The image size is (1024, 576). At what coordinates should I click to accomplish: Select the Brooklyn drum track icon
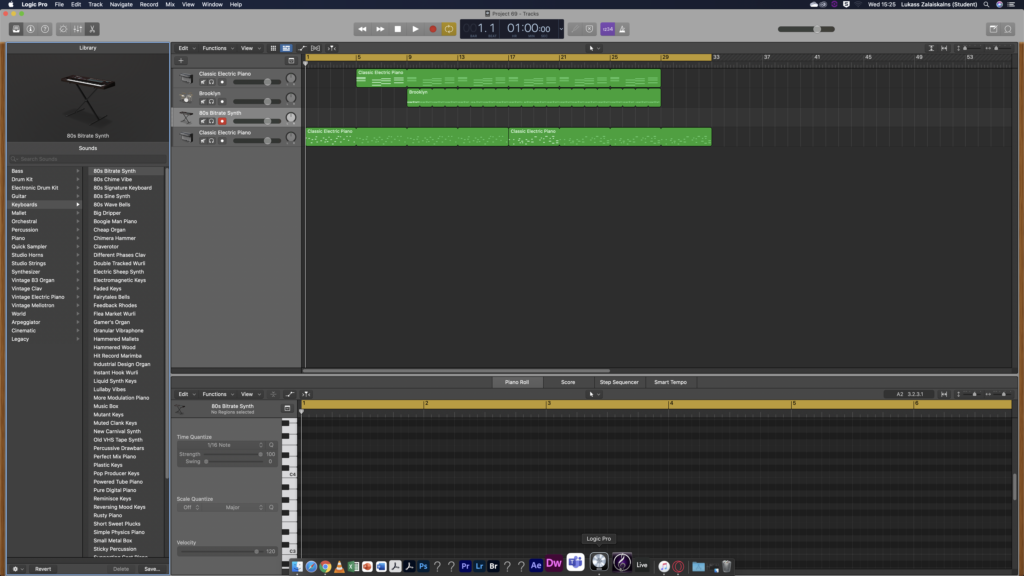186,99
